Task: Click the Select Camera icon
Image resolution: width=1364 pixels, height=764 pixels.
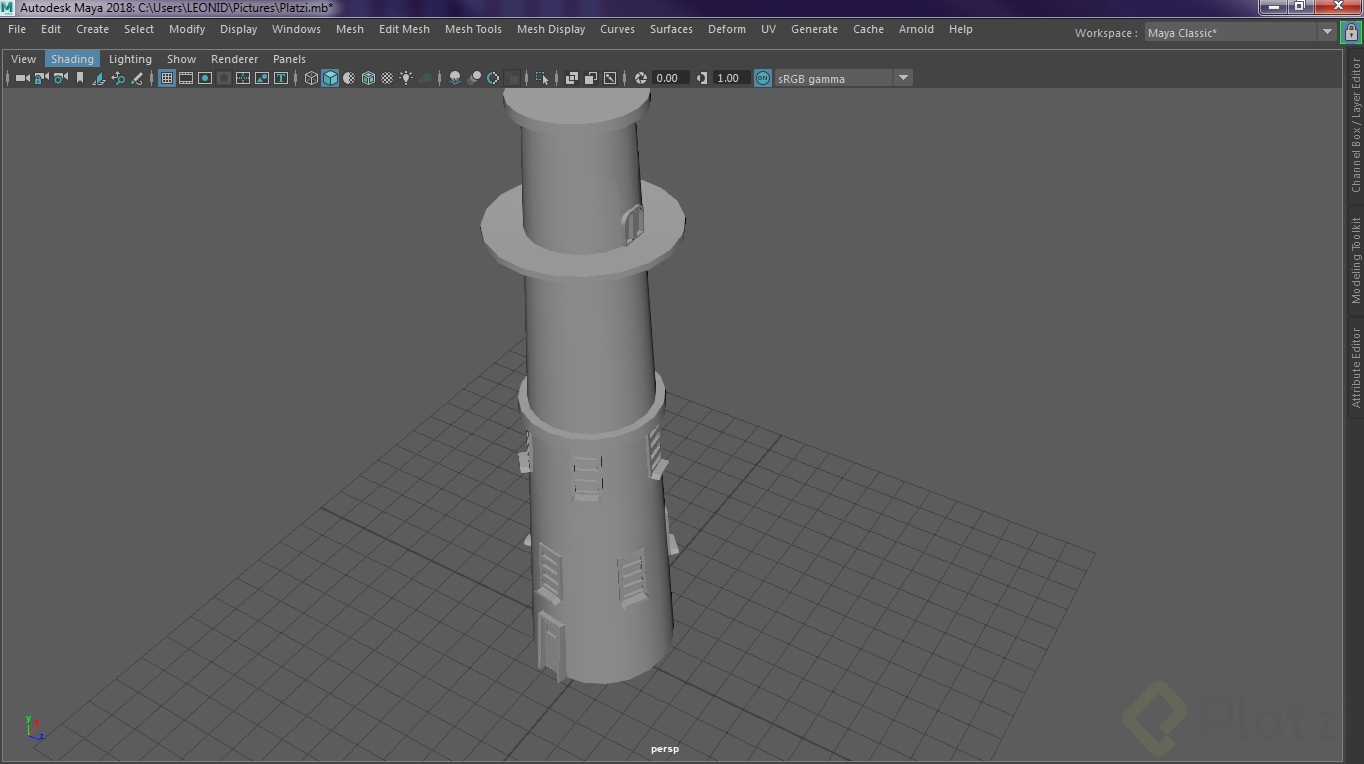Action: tap(21, 78)
